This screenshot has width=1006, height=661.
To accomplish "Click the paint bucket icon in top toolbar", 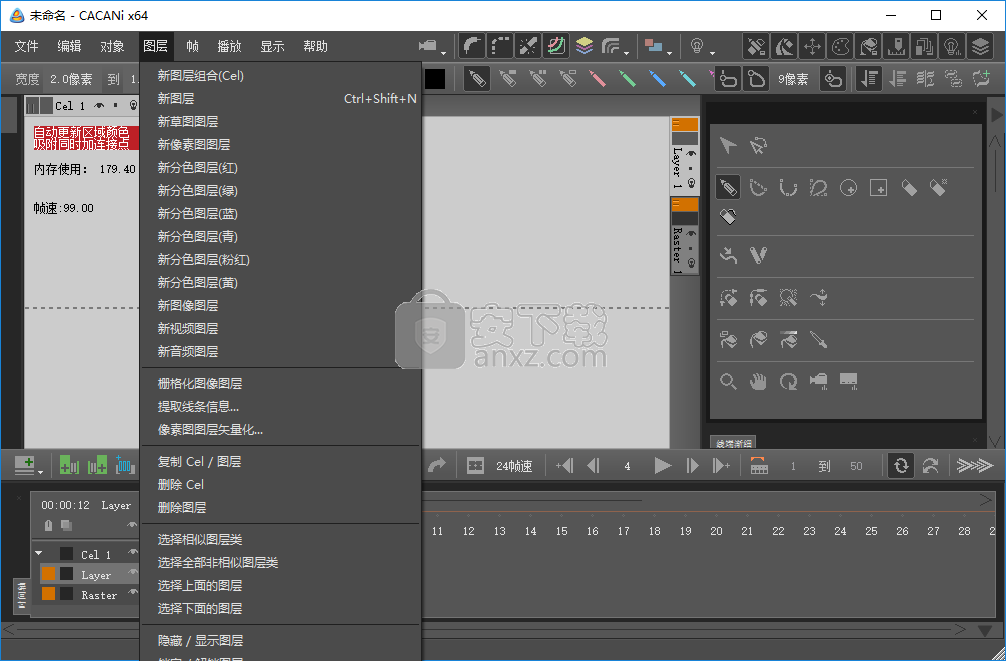I will point(868,46).
